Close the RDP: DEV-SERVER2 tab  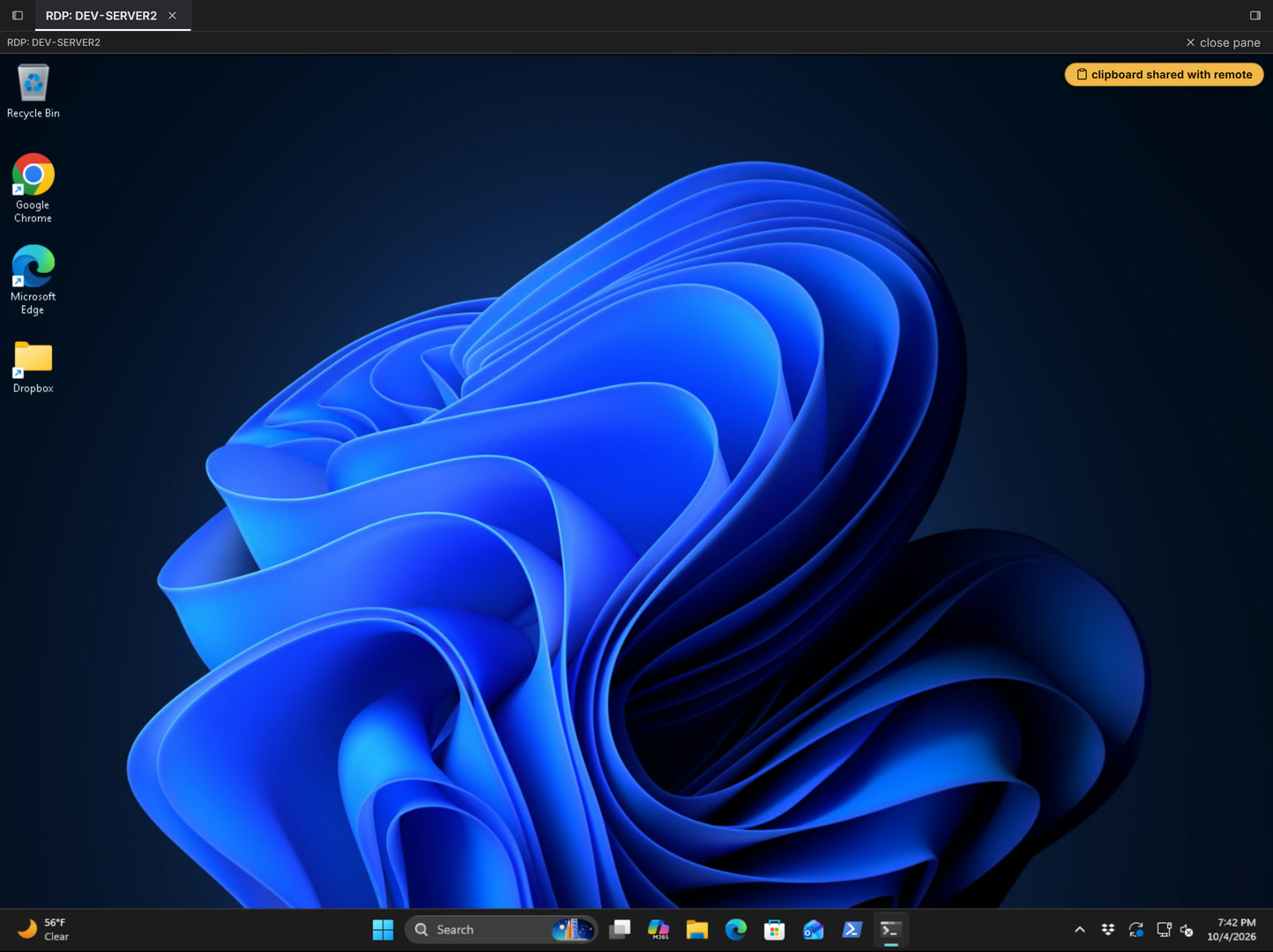pyautogui.click(x=173, y=16)
